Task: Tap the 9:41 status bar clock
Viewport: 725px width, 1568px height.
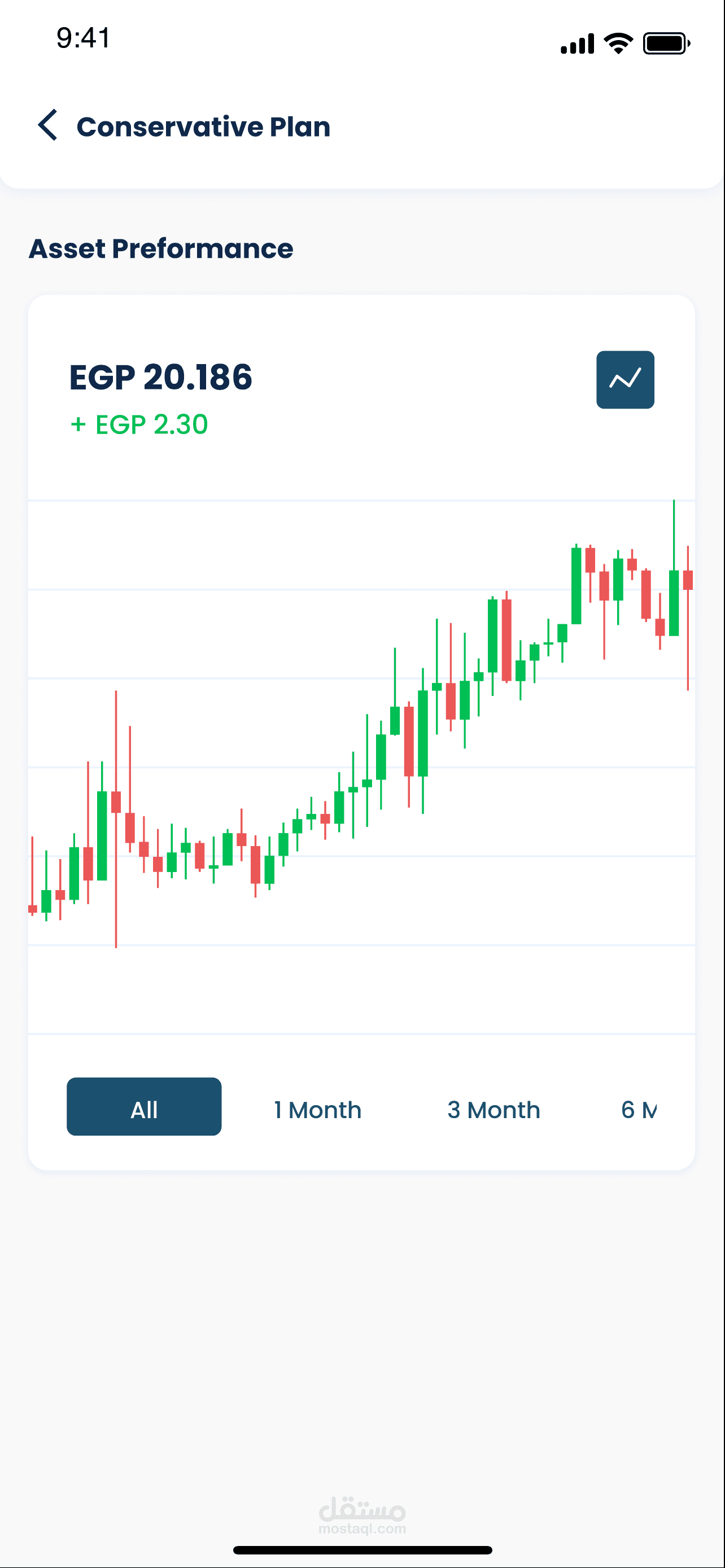Action: pyautogui.click(x=84, y=38)
